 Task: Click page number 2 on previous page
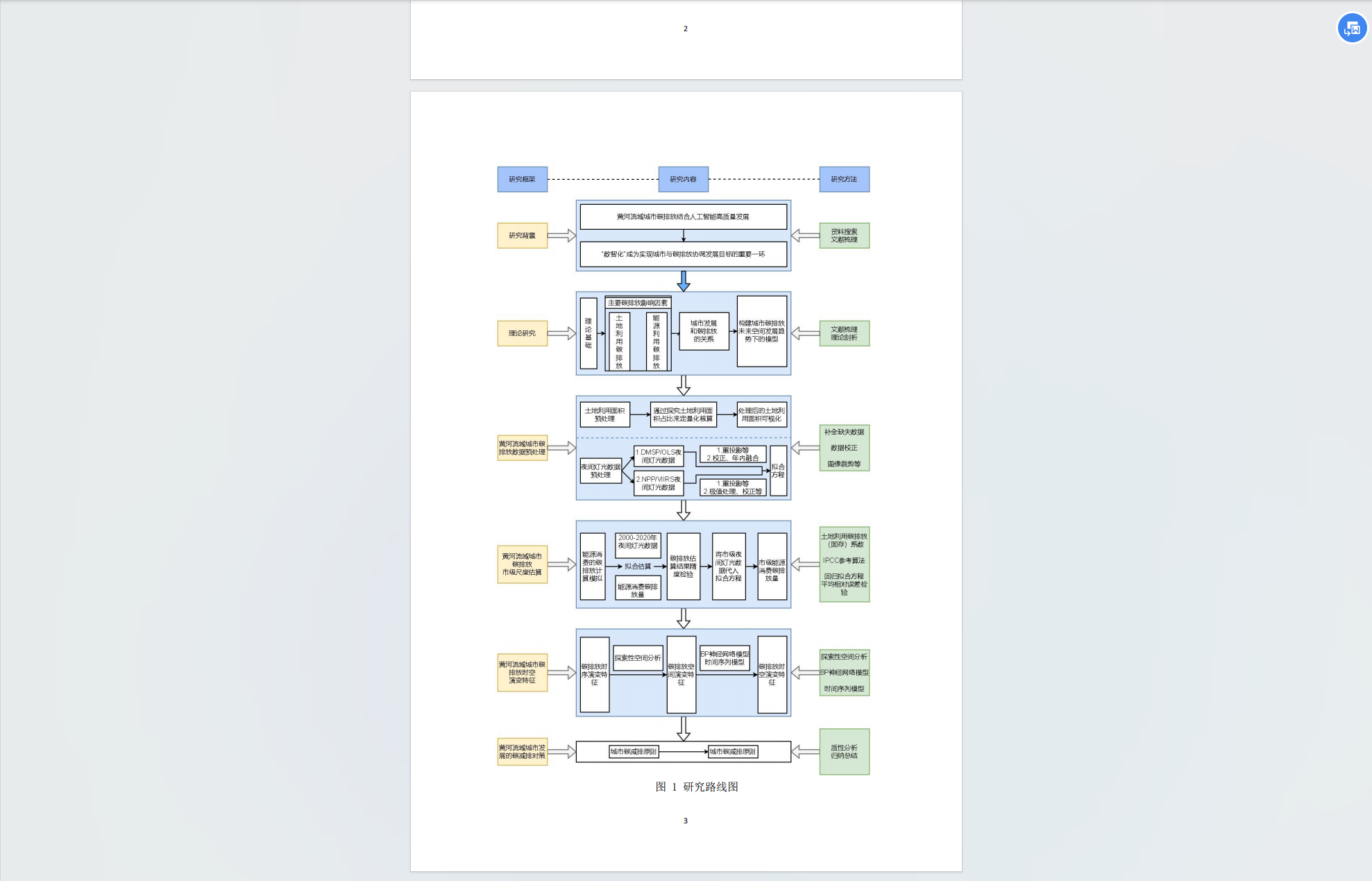(686, 28)
